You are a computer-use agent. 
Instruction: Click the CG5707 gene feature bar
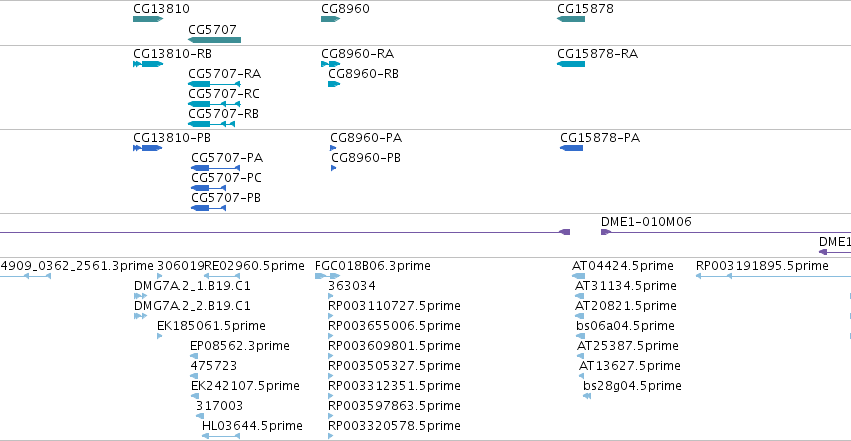(214, 40)
